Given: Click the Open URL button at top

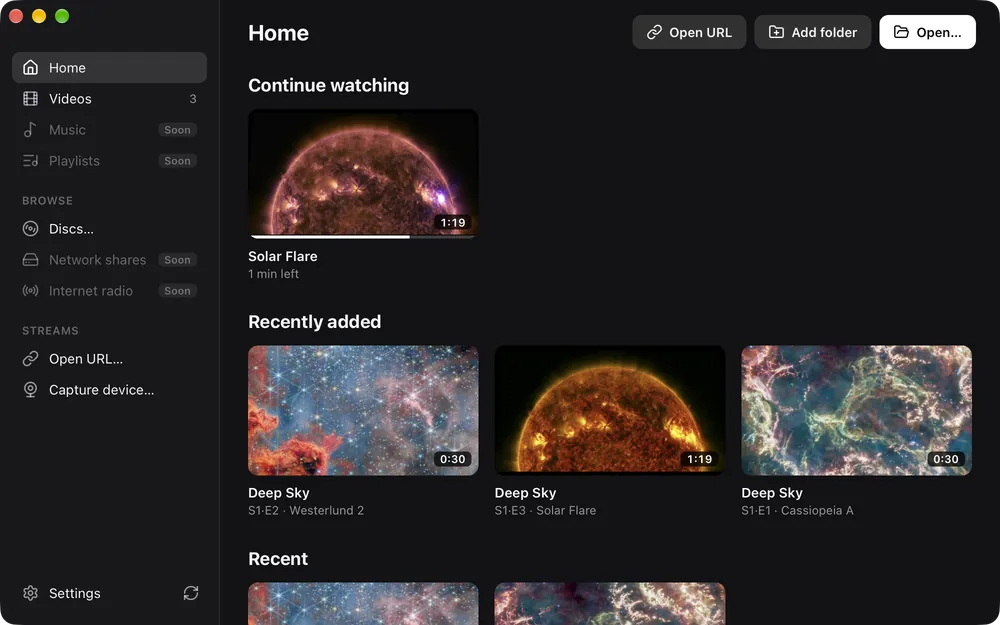Looking at the screenshot, I should pyautogui.click(x=689, y=33).
